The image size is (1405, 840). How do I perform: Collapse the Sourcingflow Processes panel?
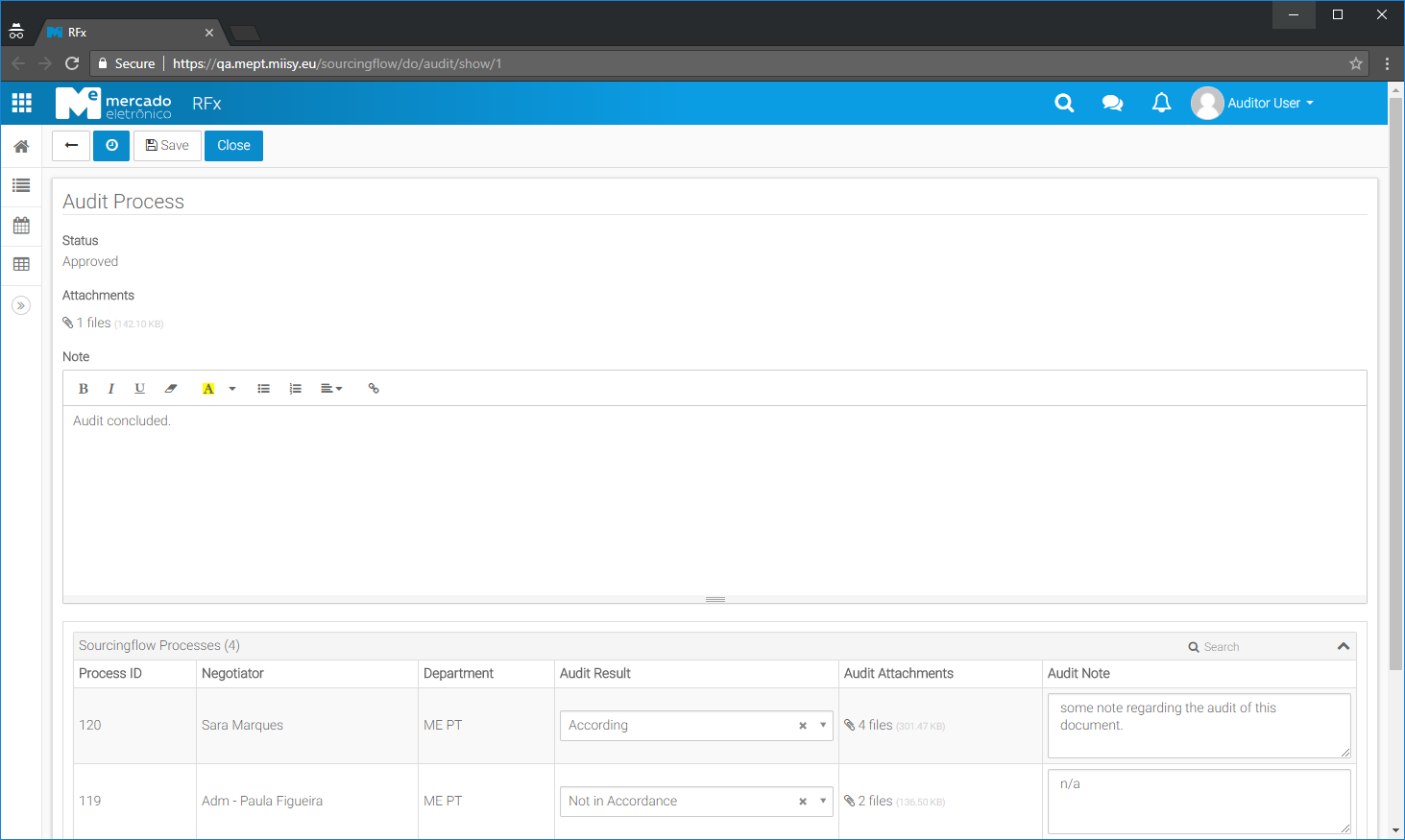(1343, 646)
